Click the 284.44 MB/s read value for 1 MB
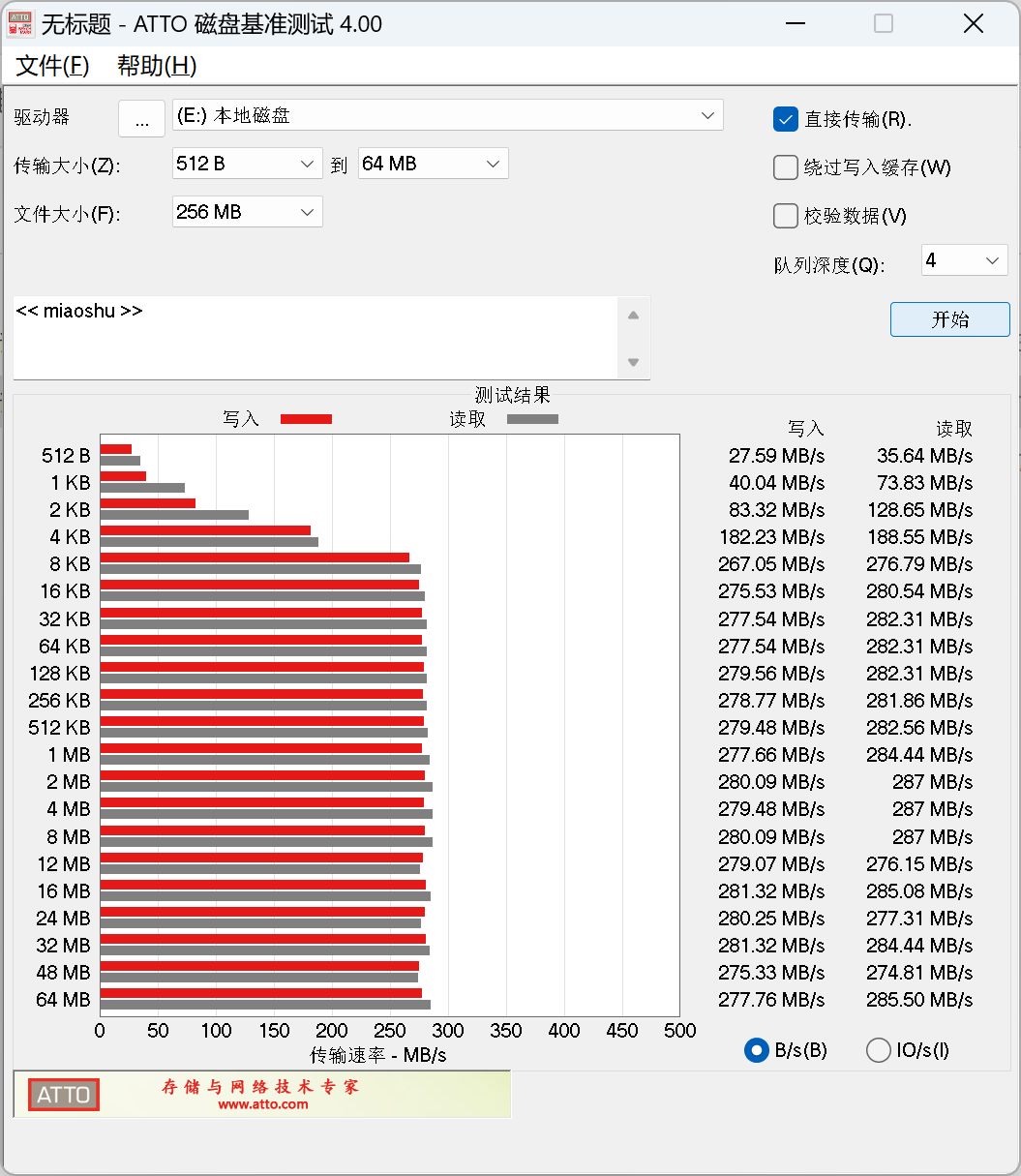This screenshot has width=1021, height=1176. click(x=919, y=754)
